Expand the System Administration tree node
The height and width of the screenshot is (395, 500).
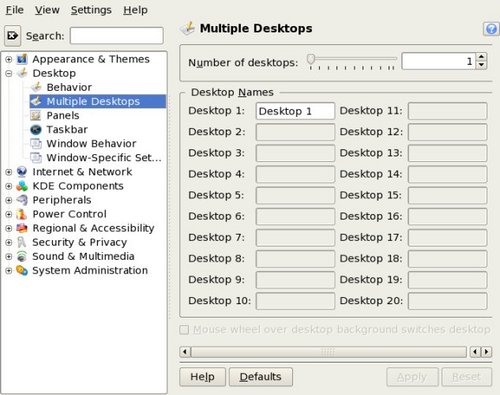click(x=9, y=270)
